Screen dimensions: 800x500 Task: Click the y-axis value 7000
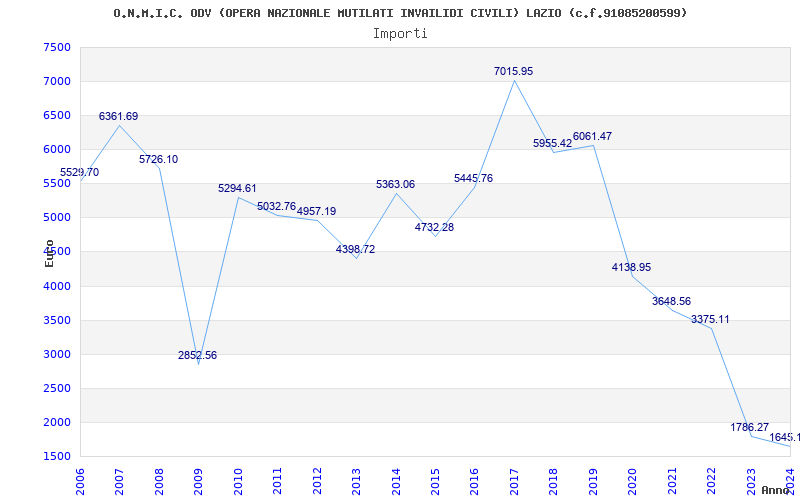click(57, 82)
